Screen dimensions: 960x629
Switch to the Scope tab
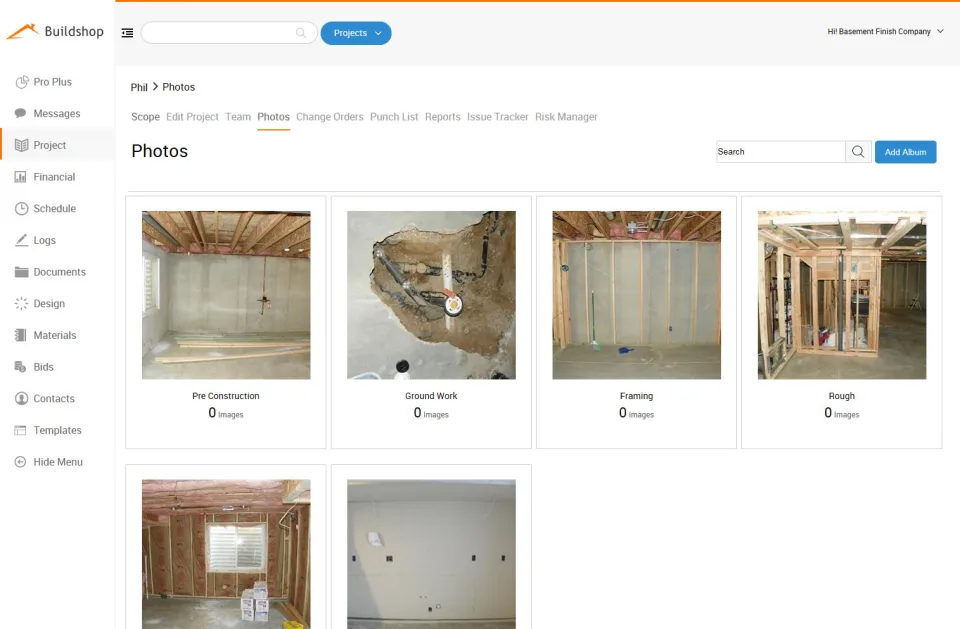[x=145, y=116]
